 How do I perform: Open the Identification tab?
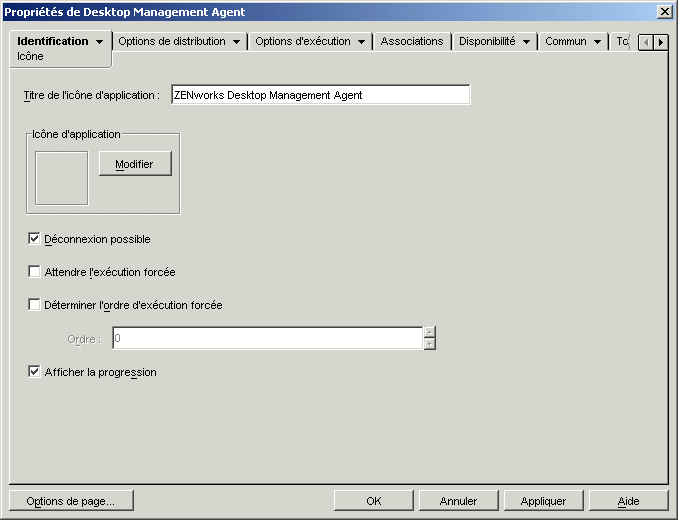click(x=52, y=41)
